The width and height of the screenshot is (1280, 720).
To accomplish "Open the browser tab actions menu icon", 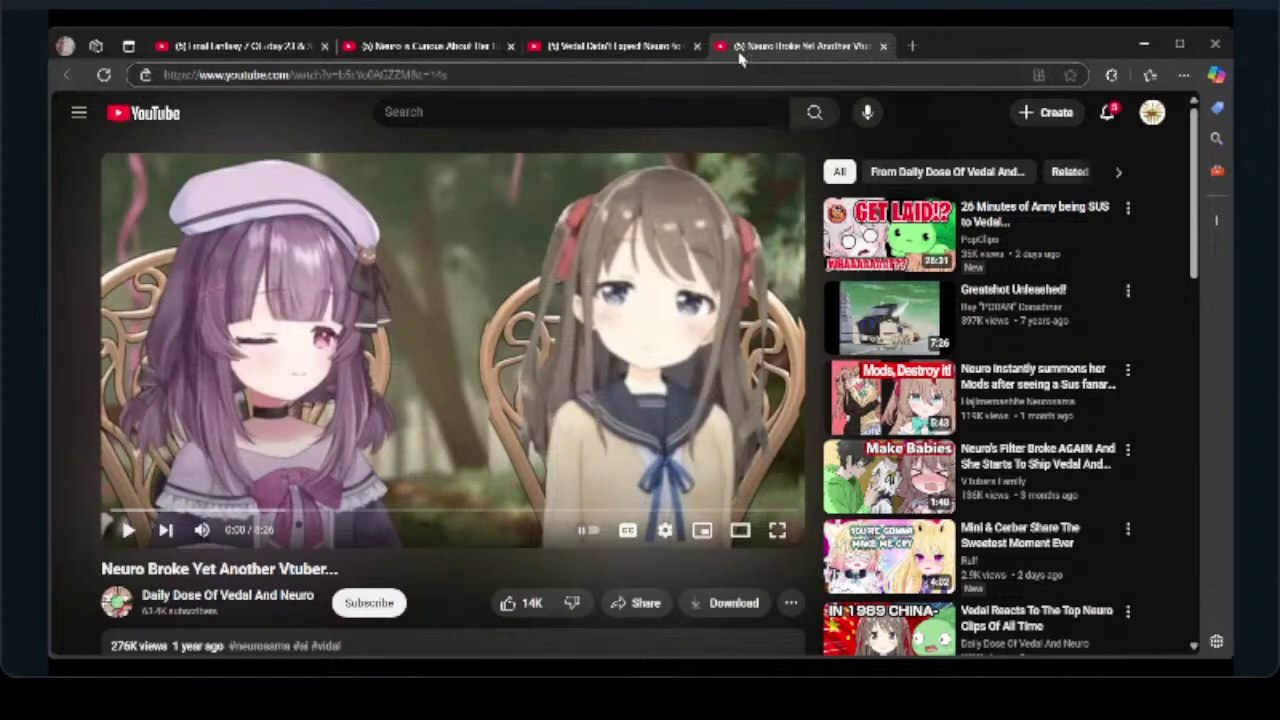I will click(x=128, y=46).
